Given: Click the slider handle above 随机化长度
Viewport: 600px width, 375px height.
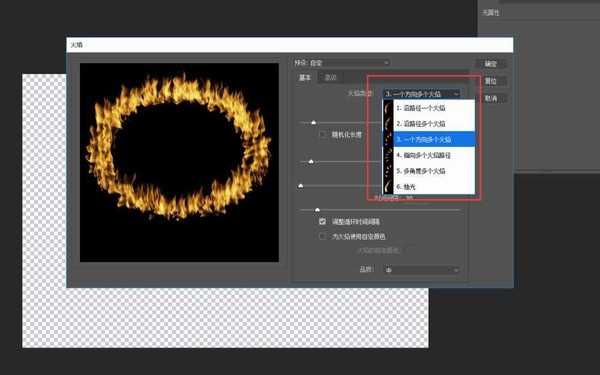Looking at the screenshot, I should pyautogui.click(x=313, y=122).
